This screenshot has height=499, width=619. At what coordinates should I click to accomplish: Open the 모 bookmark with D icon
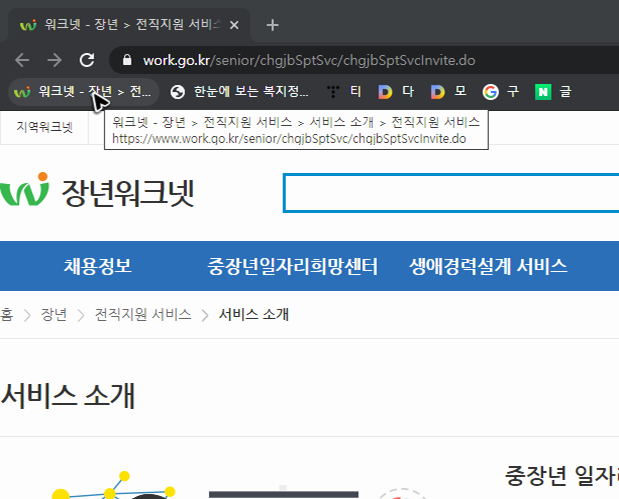[448, 92]
